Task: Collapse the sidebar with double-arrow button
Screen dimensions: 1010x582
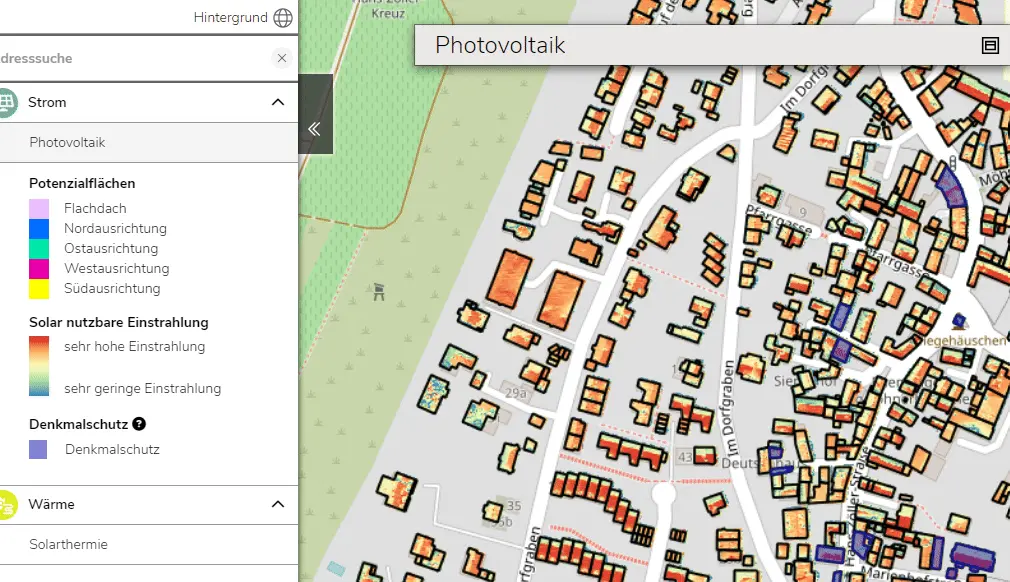Action: point(314,129)
